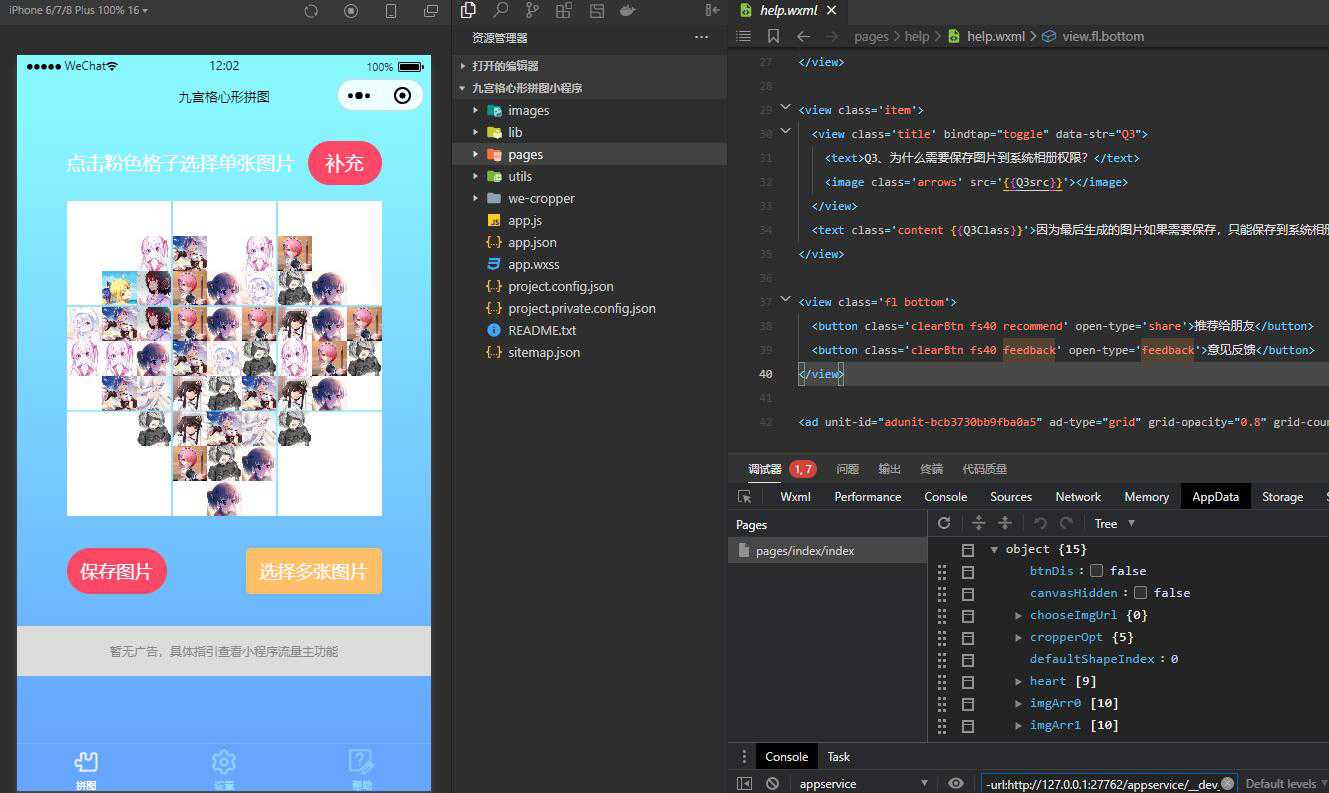This screenshot has height=793, width=1329.
Task: Click the AppData refresh icon
Action: pyautogui.click(x=944, y=523)
